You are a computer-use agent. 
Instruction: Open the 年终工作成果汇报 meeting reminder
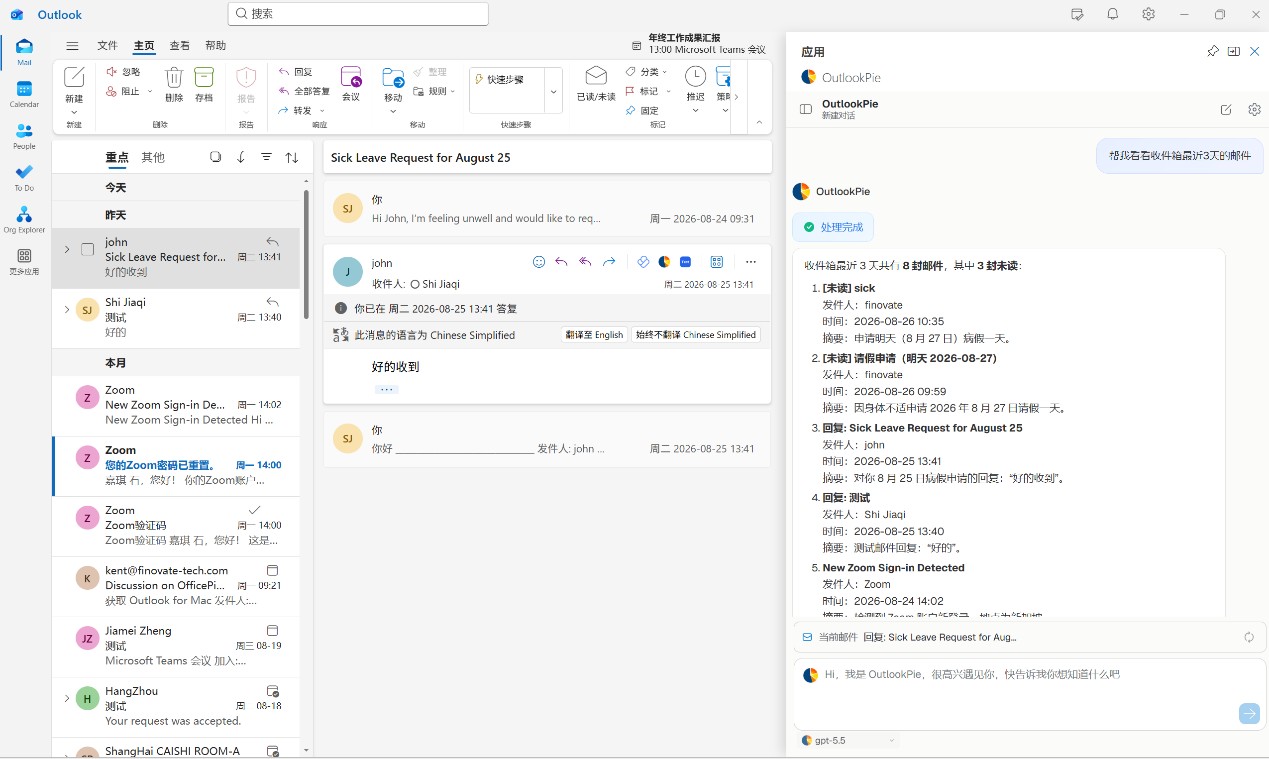click(x=699, y=43)
